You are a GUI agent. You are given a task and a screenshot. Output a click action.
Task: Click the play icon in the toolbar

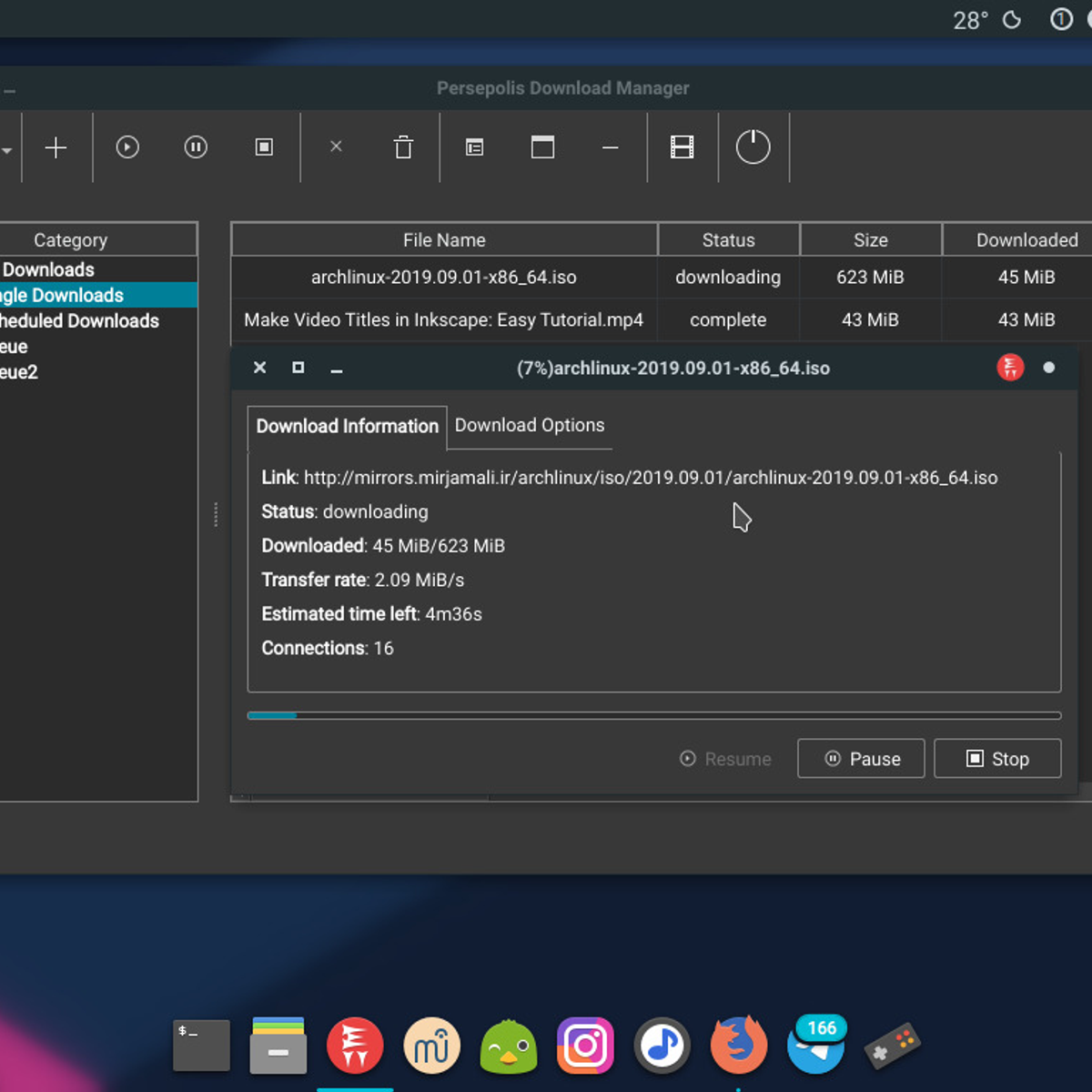click(127, 147)
